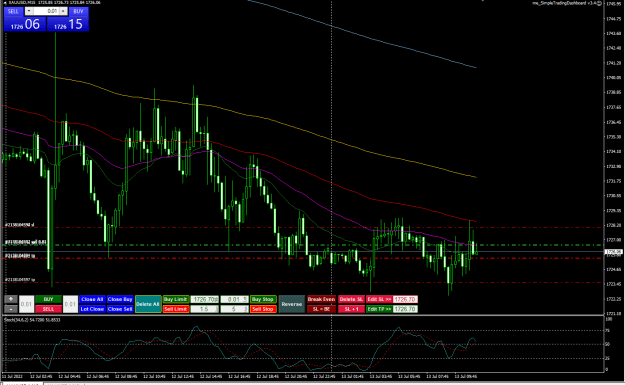Click the current price tag on the price scale
Viewport: 625px width, 385px height.
coord(613,252)
